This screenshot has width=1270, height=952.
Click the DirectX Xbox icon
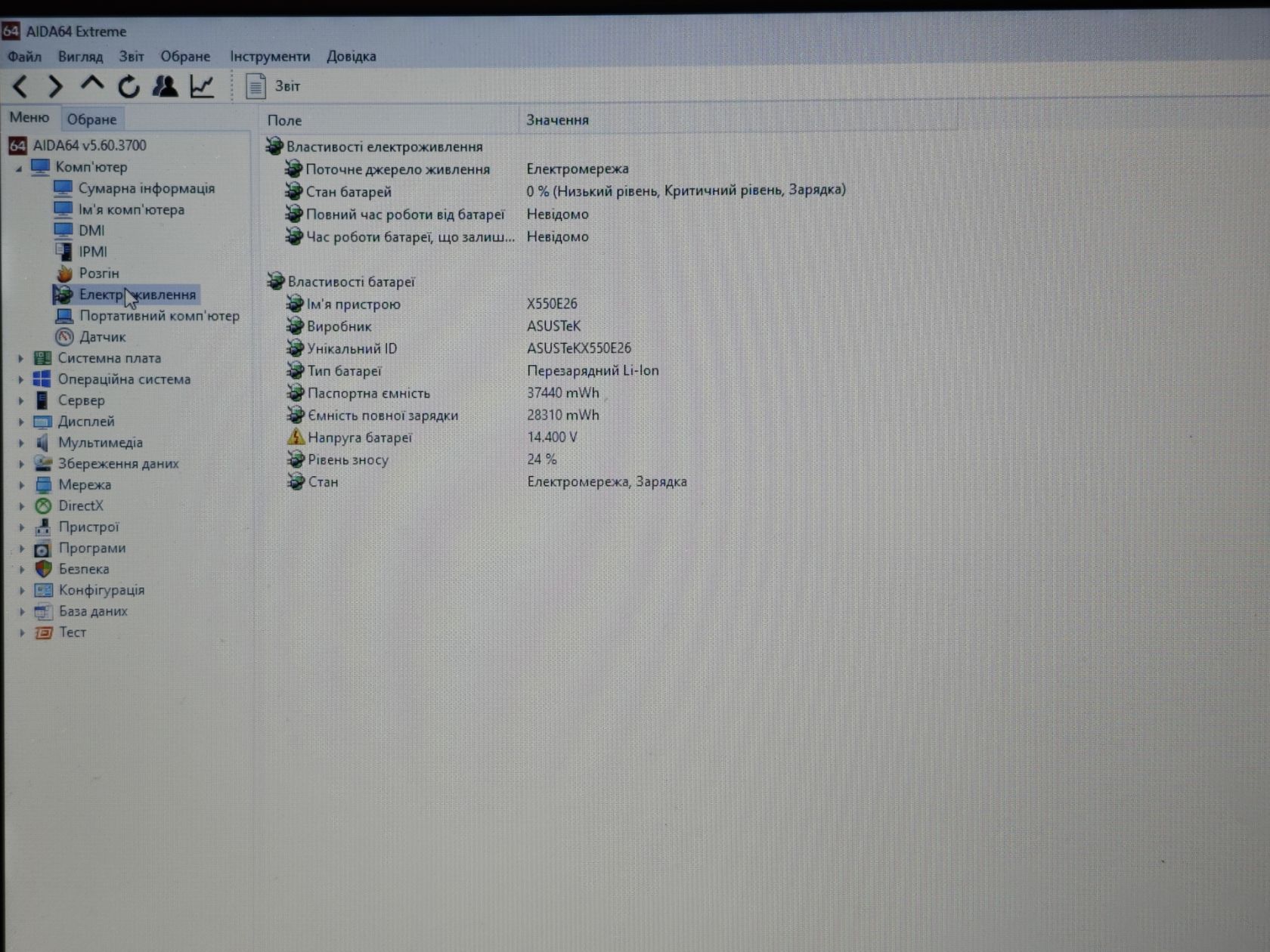coord(43,506)
